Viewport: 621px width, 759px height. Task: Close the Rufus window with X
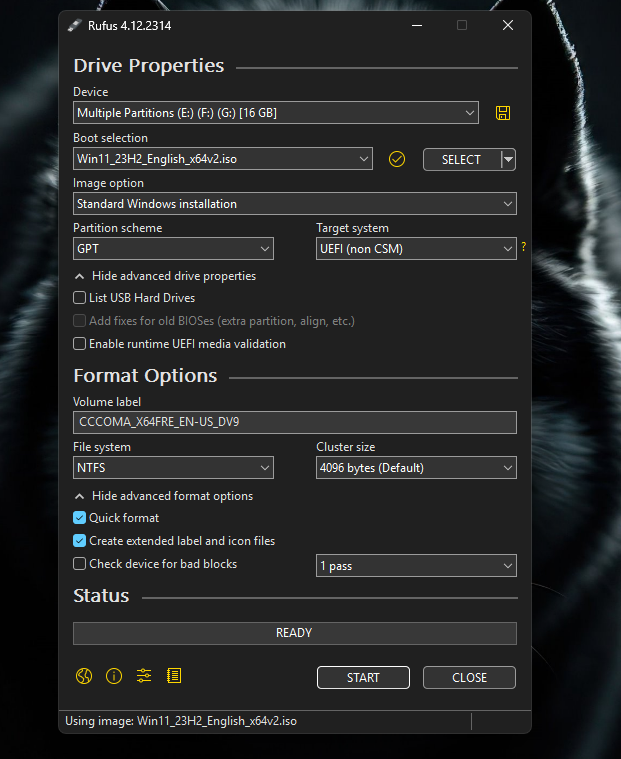pos(508,25)
